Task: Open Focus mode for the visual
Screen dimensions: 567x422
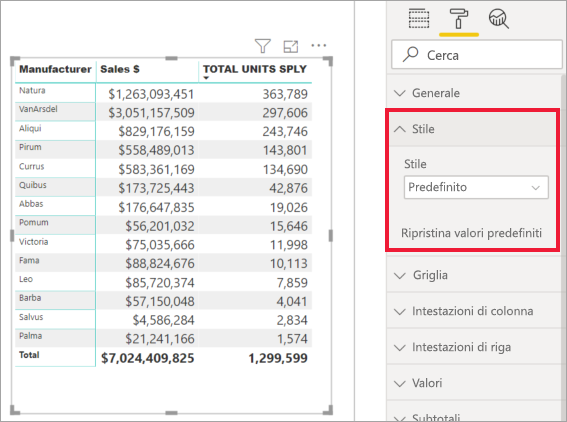Action: point(291,46)
